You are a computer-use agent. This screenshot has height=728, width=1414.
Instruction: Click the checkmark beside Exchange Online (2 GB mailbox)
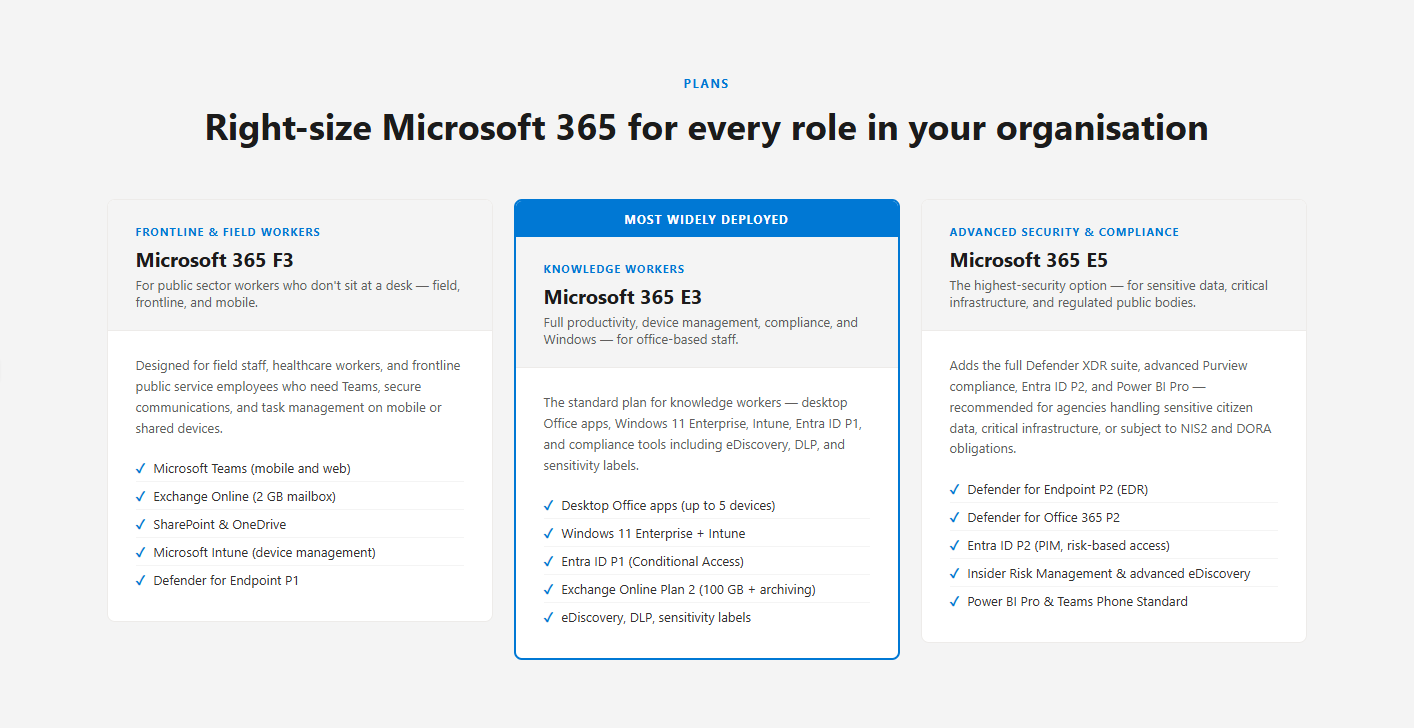pos(141,496)
